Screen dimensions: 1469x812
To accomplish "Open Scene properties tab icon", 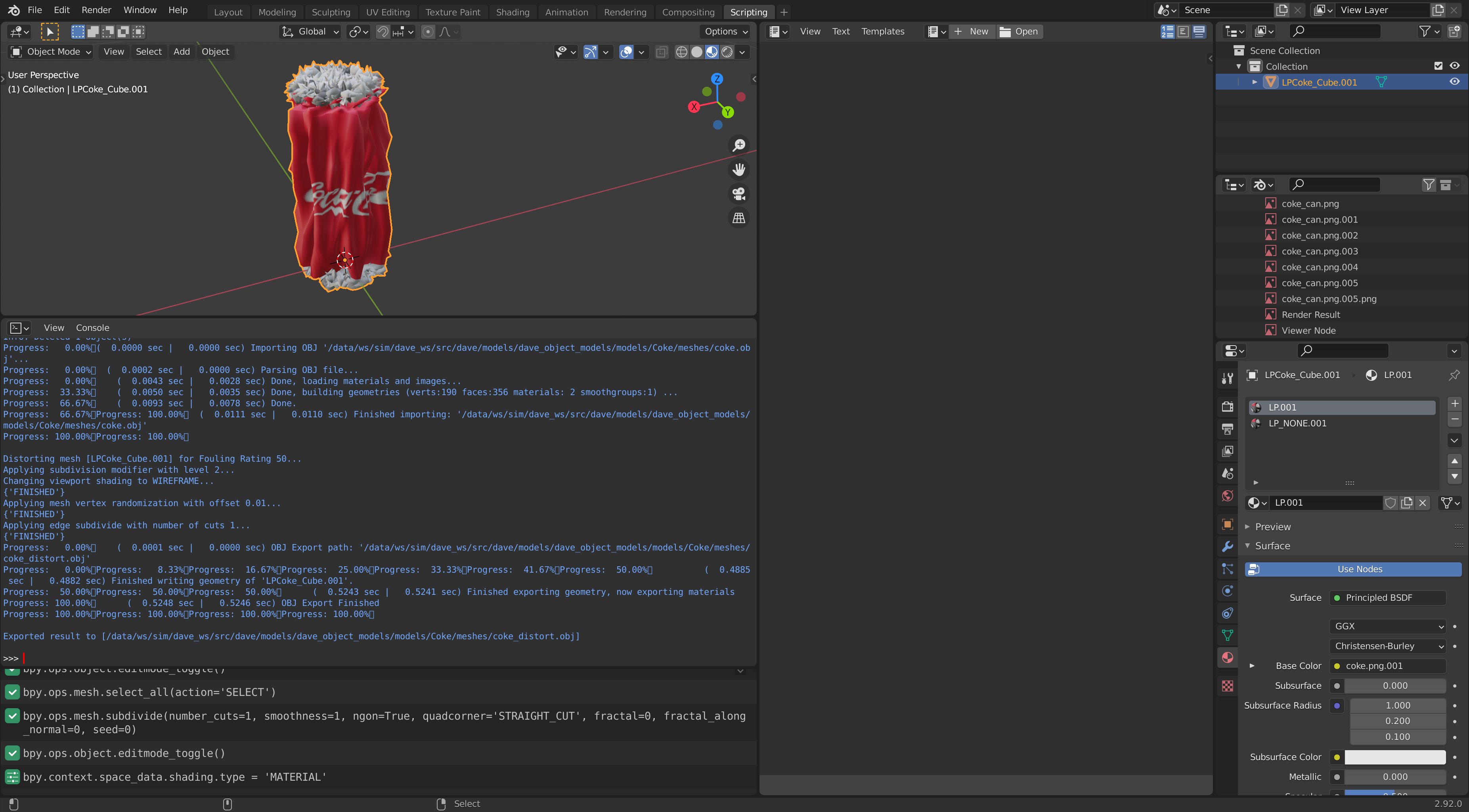I will pyautogui.click(x=1227, y=473).
